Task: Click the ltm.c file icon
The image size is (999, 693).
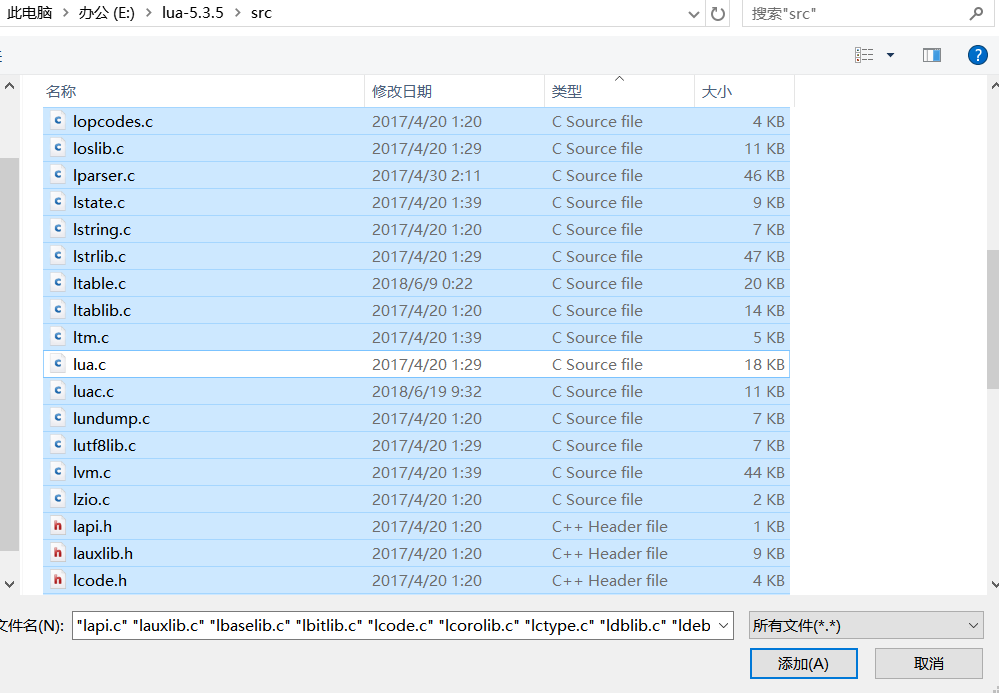Action: (58, 336)
